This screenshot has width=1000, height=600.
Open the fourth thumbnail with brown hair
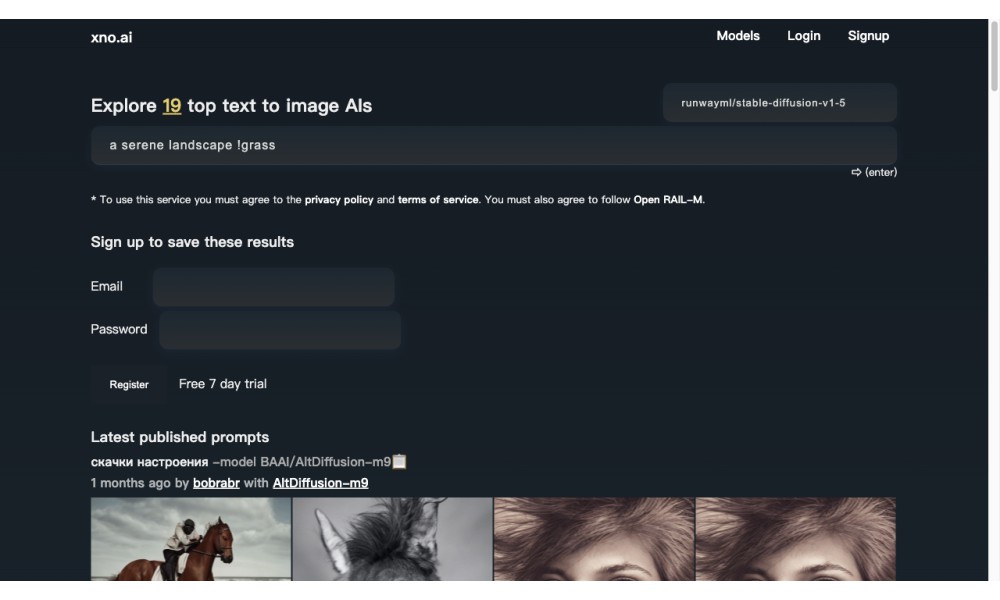pyautogui.click(x=796, y=539)
